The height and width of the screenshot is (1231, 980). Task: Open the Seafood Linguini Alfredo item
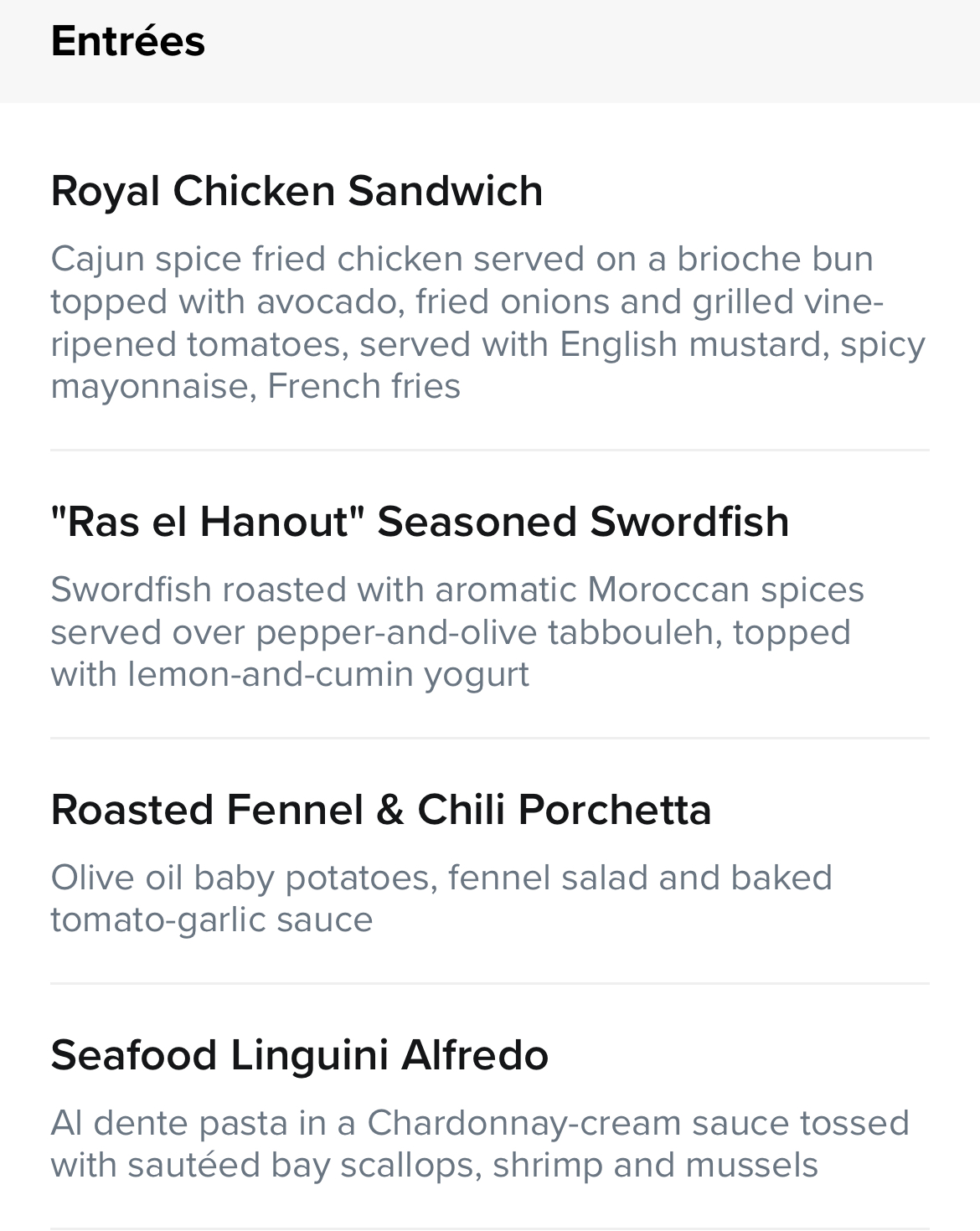click(x=490, y=1107)
